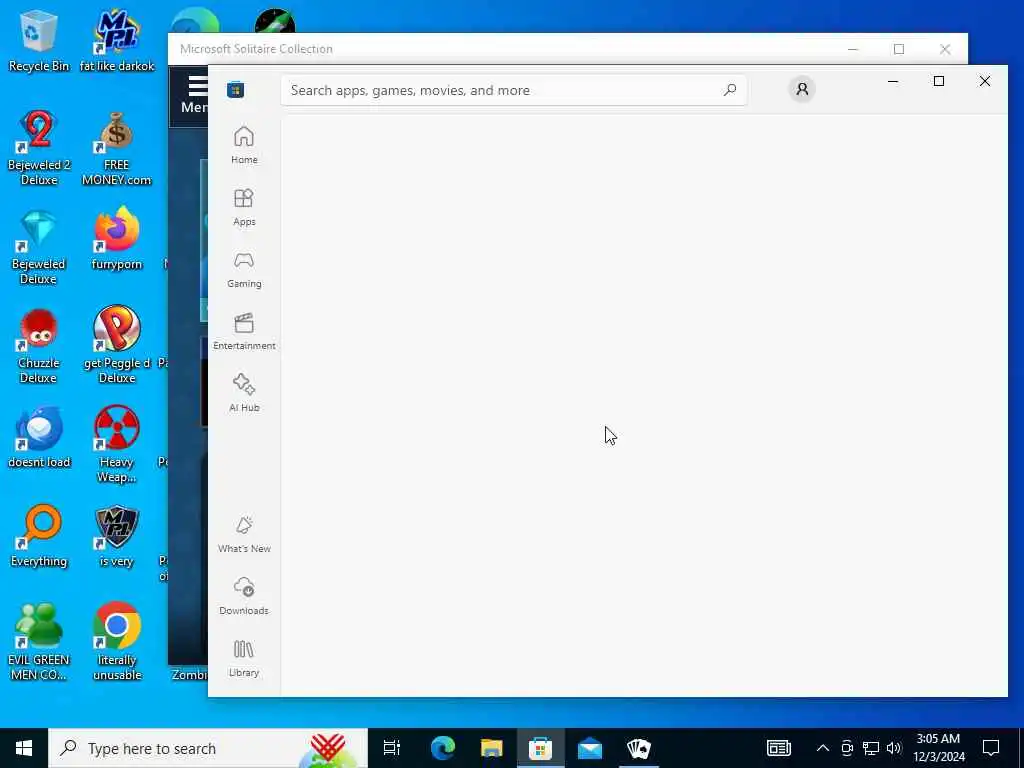1024x768 pixels.
Task: Open the Entertainment section
Action: 244,331
